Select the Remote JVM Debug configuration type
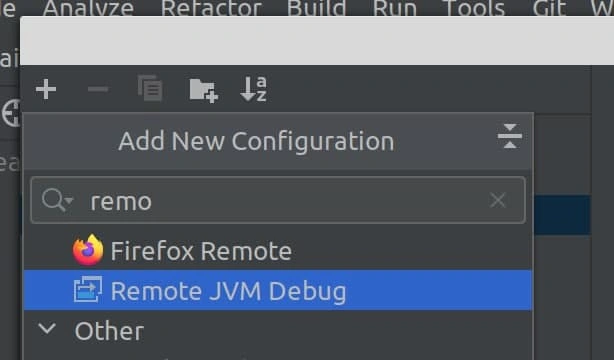614x360 pixels. [x=278, y=290]
